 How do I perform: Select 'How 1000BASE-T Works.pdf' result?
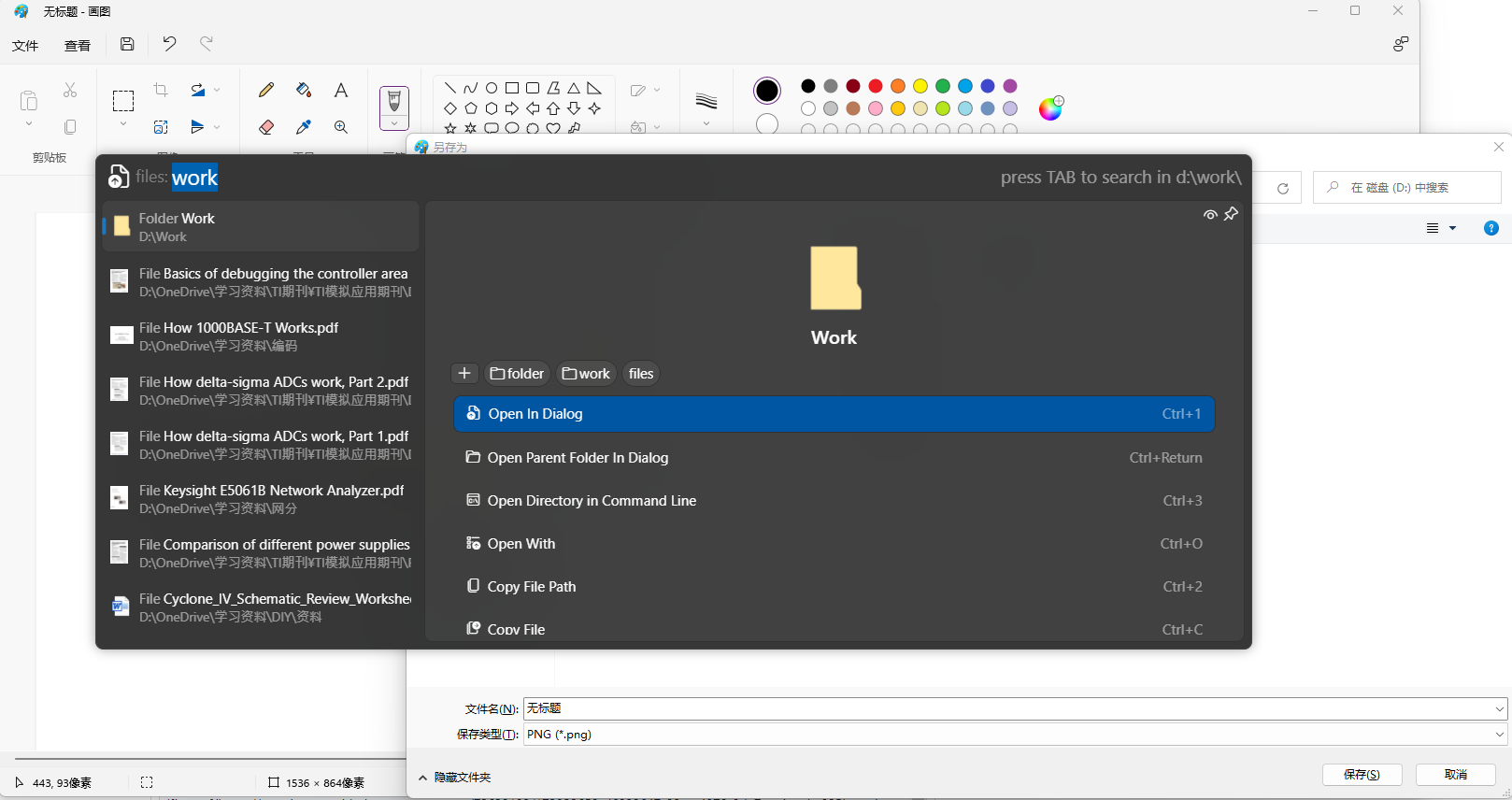[261, 336]
